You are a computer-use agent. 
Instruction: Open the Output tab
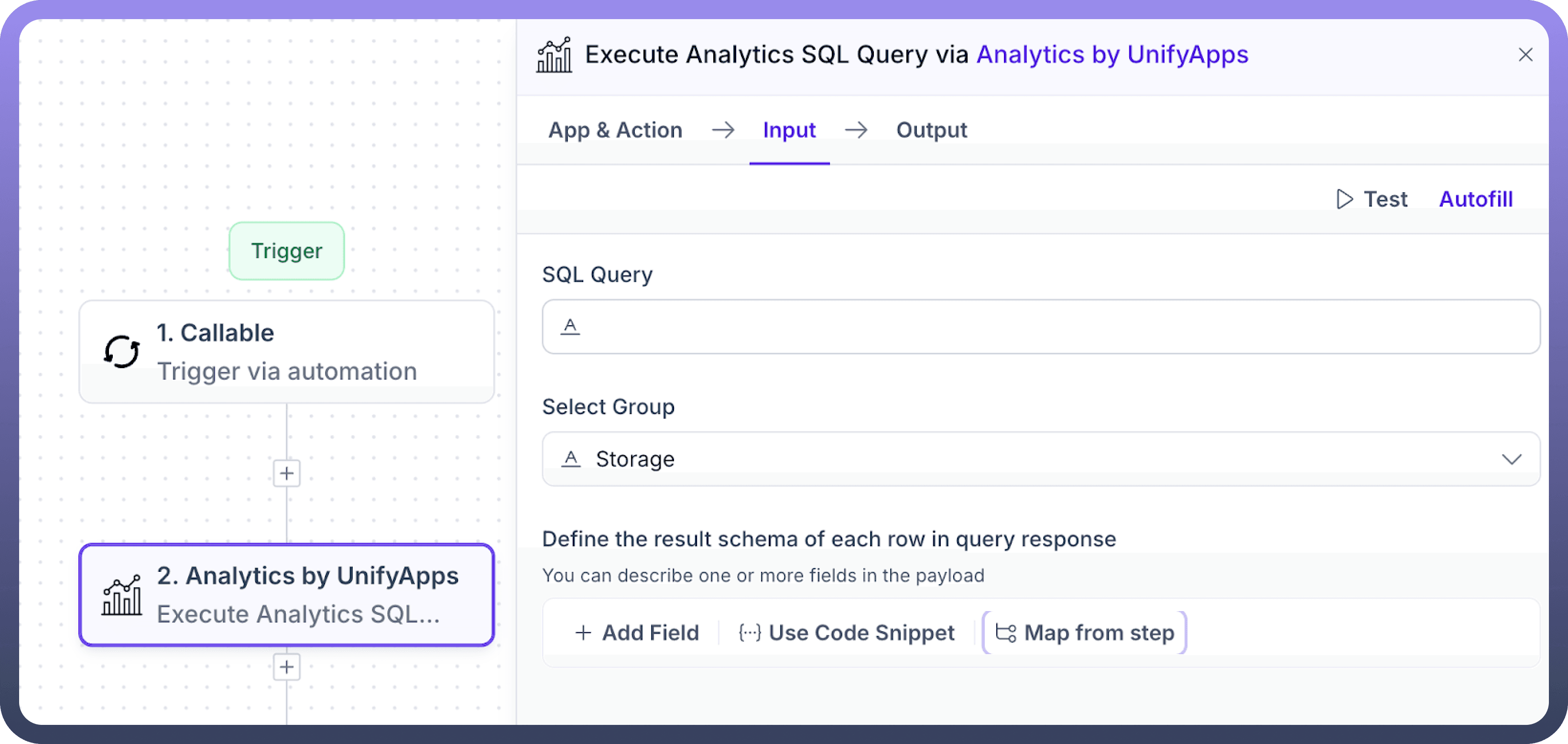click(931, 130)
